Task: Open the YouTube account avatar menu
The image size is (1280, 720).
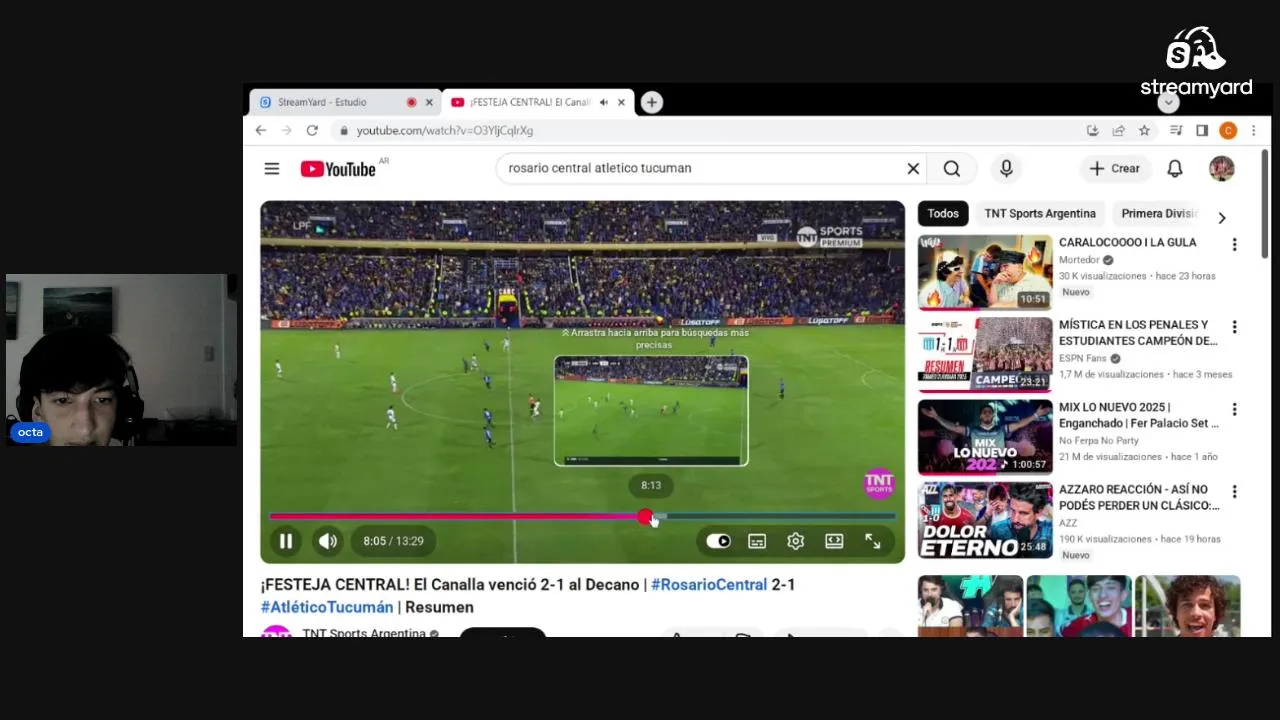Action: pos(1222,169)
